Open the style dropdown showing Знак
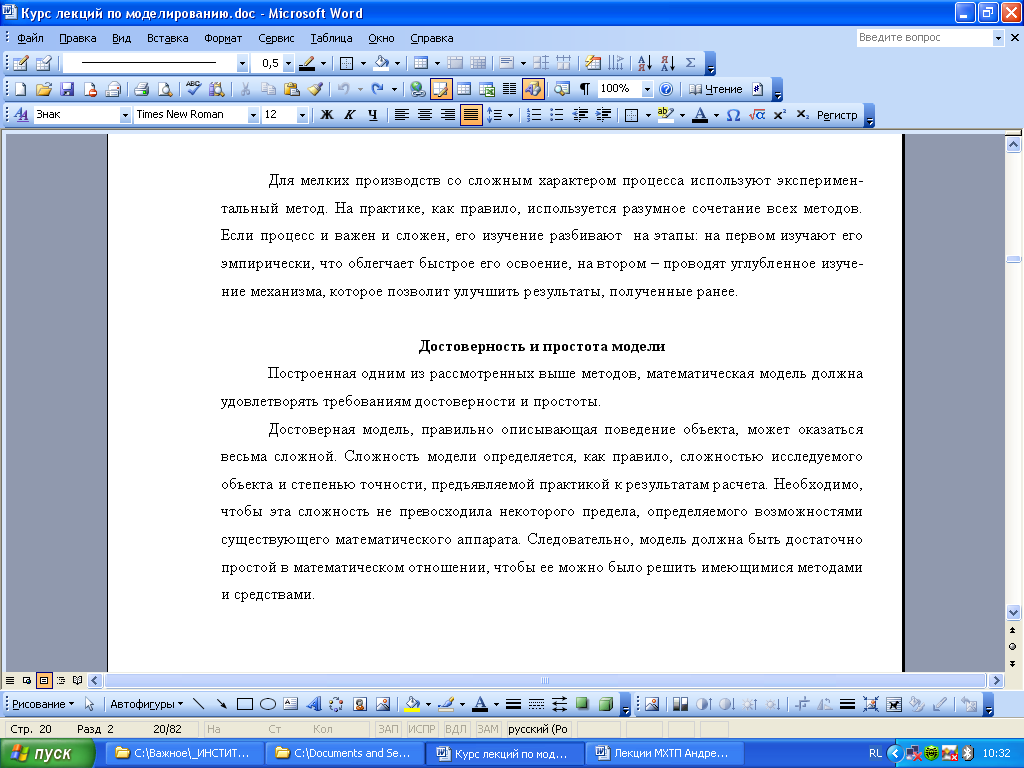Viewport: 1024px width, 768px height. coord(125,116)
